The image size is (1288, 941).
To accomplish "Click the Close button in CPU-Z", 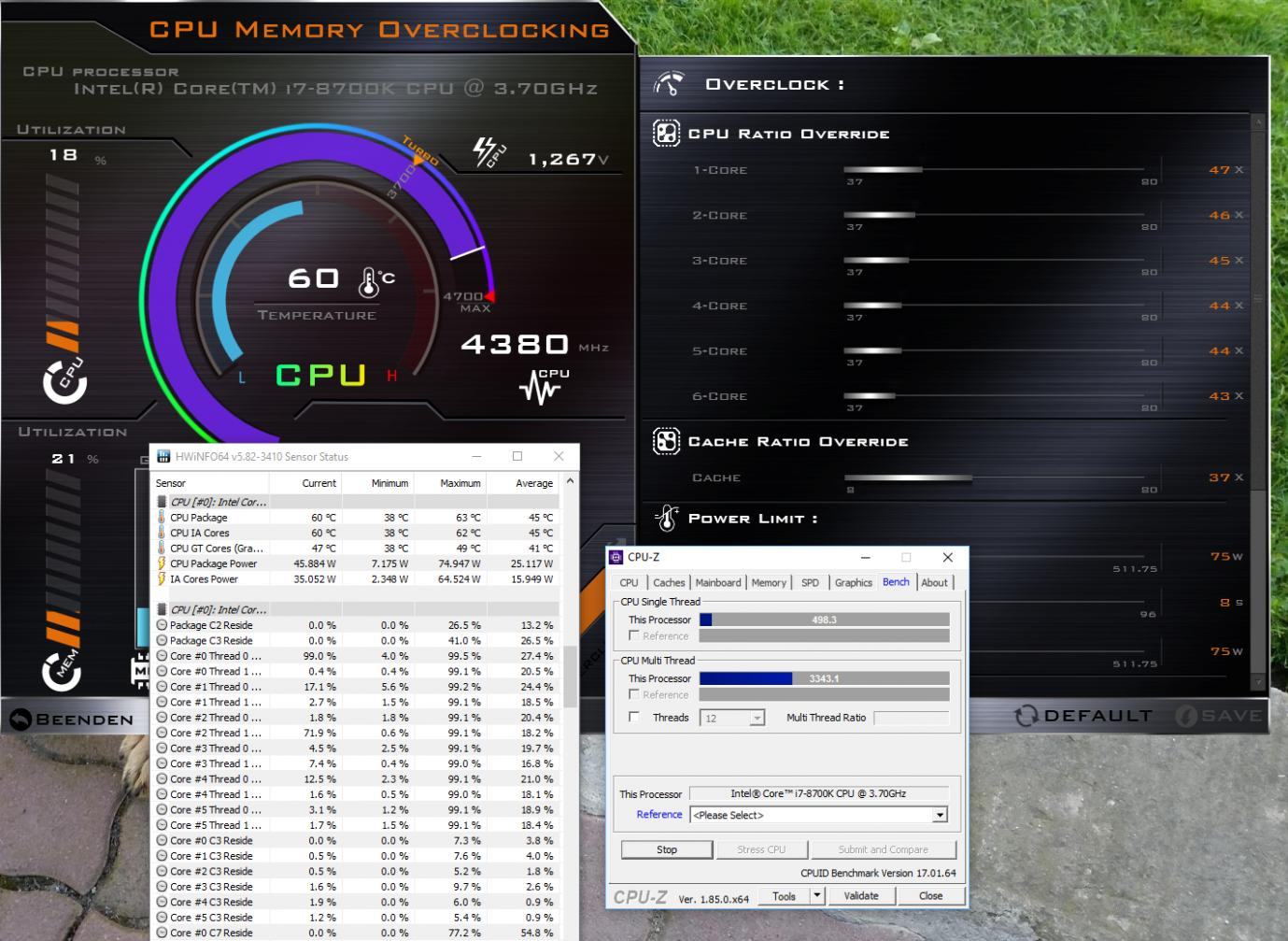I will [x=931, y=895].
